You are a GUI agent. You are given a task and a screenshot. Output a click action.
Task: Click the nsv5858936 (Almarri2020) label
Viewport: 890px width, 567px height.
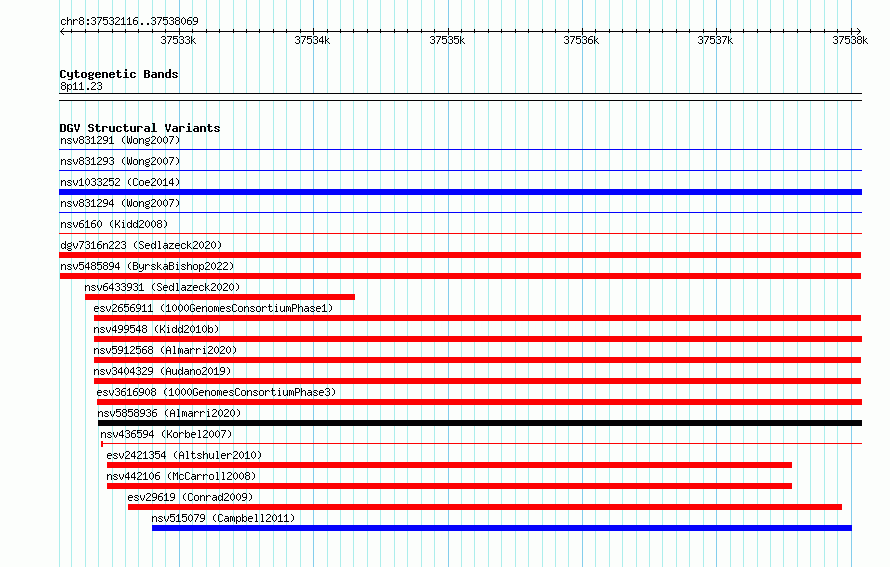point(169,413)
